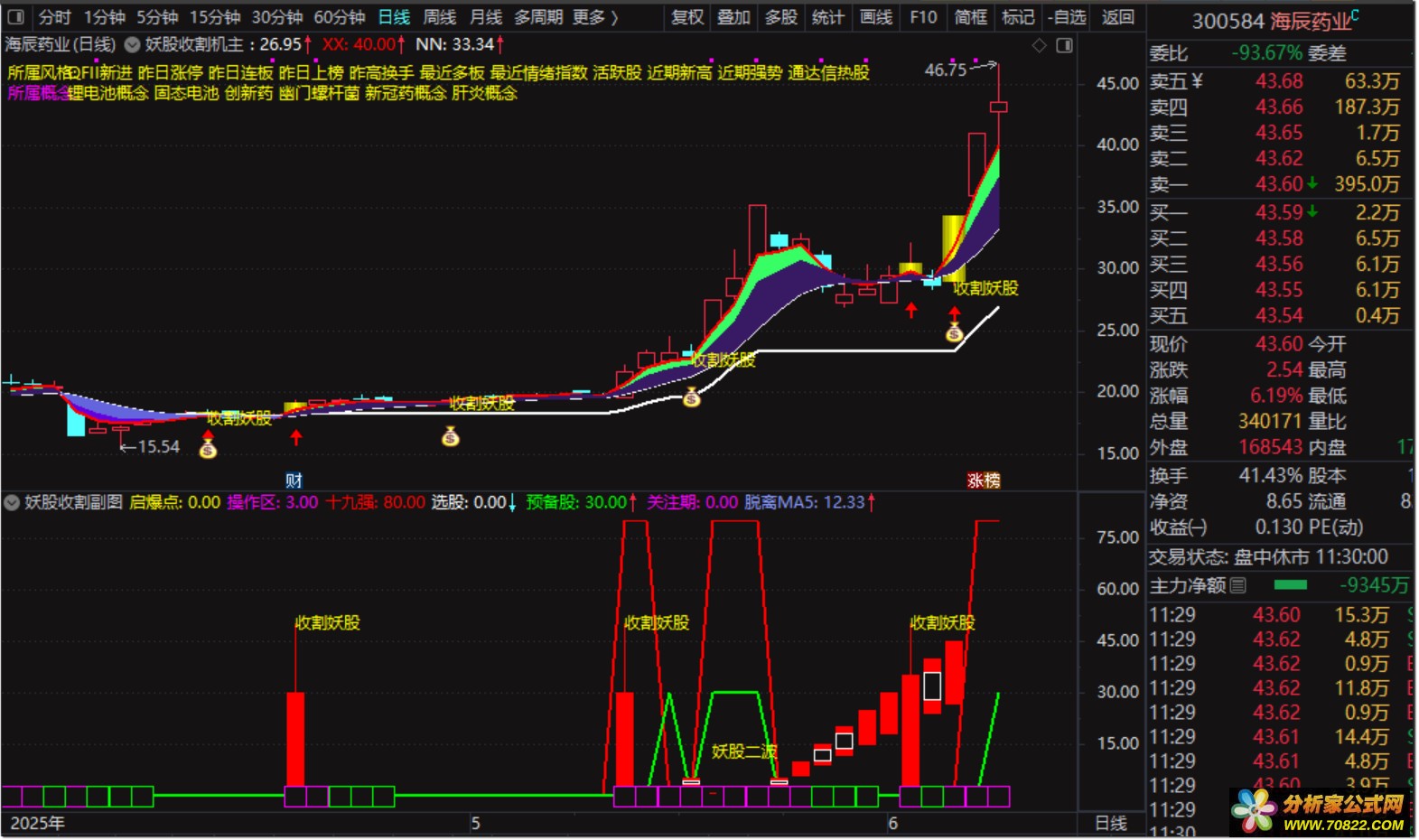Image resolution: width=1419 pixels, height=840 pixels.
Task: Open the 多股 view
Action: (781, 17)
